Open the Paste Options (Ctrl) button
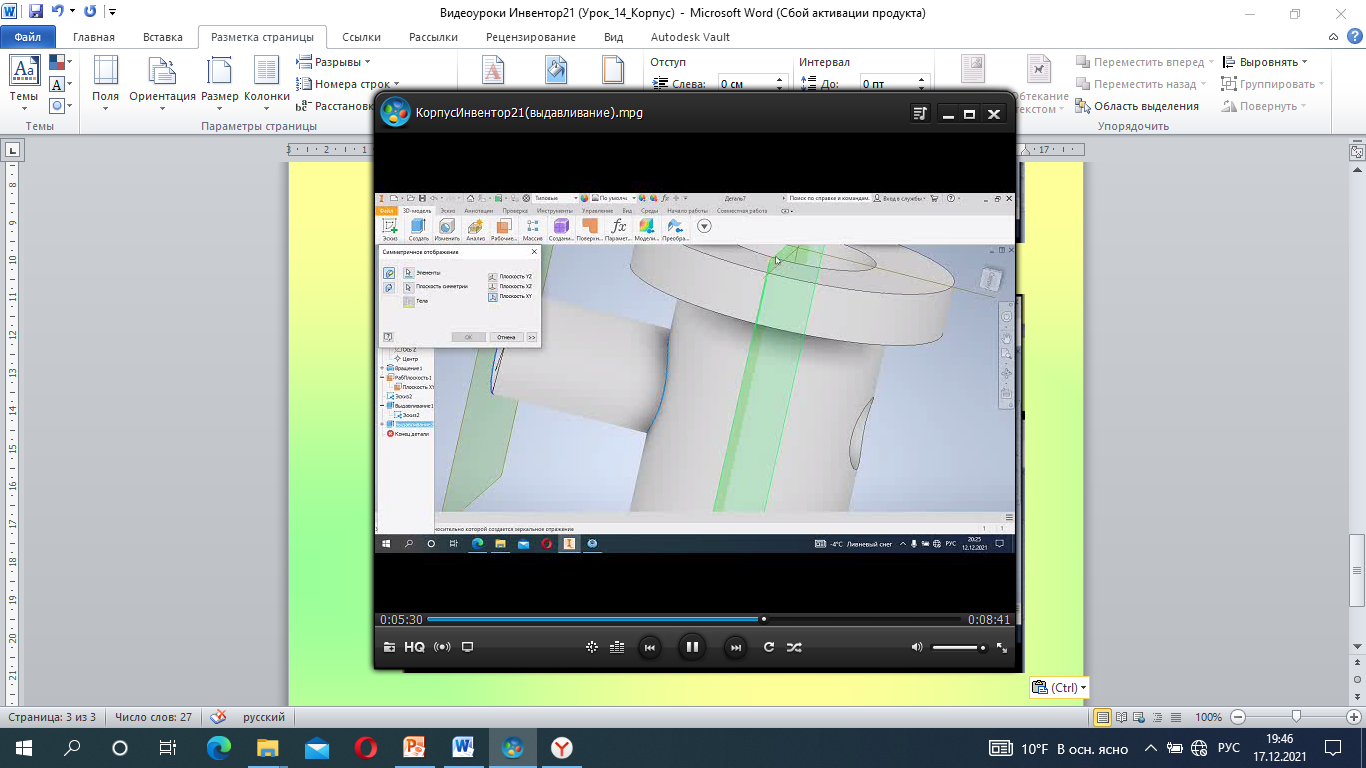This screenshot has width=1366, height=768. 1058,687
